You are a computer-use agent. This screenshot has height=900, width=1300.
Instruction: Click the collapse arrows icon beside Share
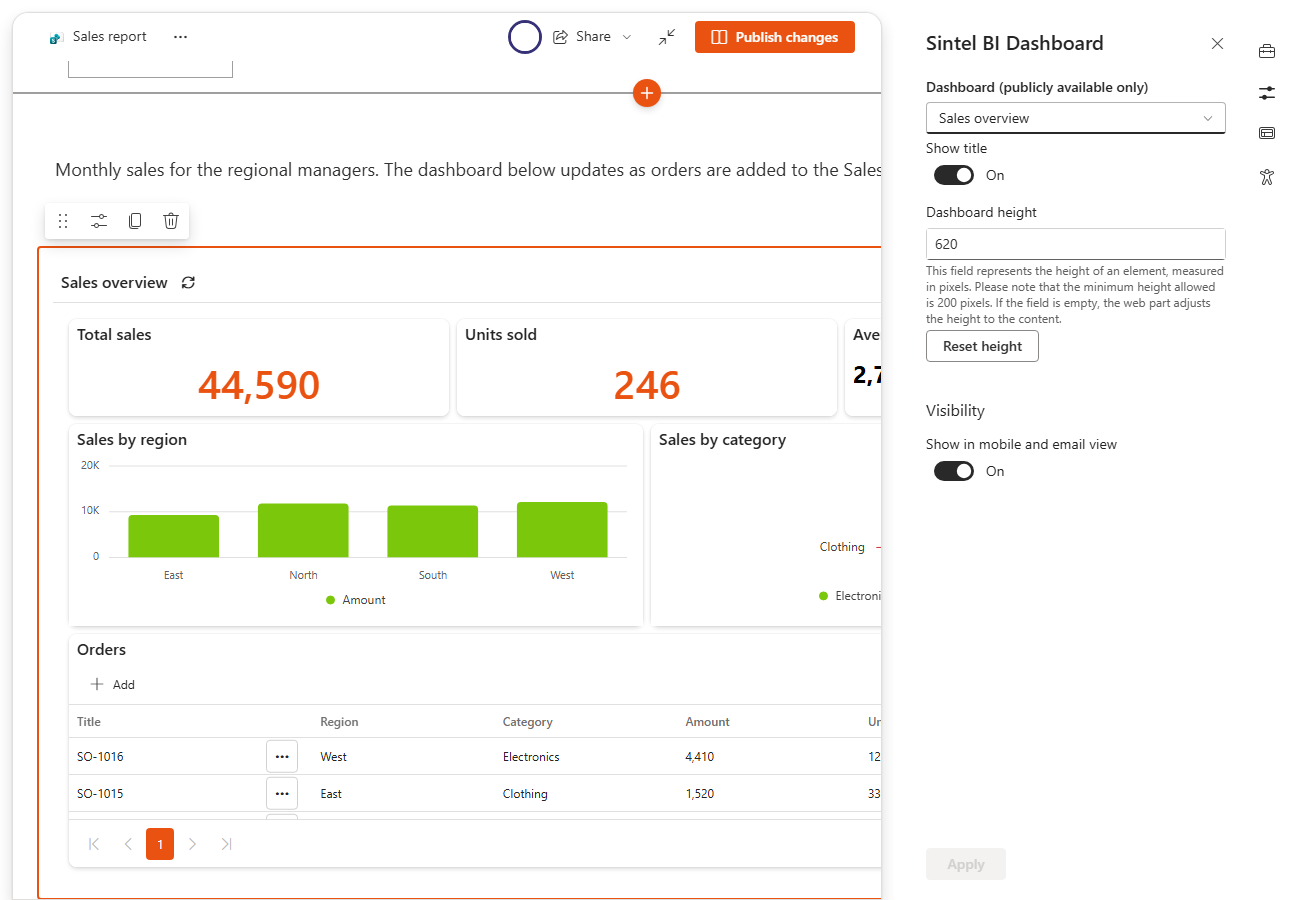click(x=667, y=37)
